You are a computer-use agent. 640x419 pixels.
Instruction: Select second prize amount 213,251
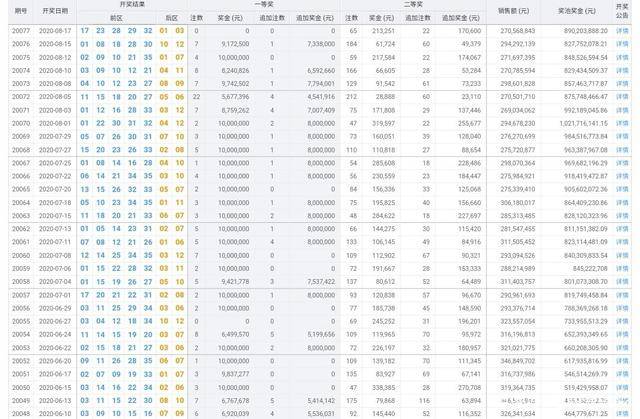tap(383, 31)
